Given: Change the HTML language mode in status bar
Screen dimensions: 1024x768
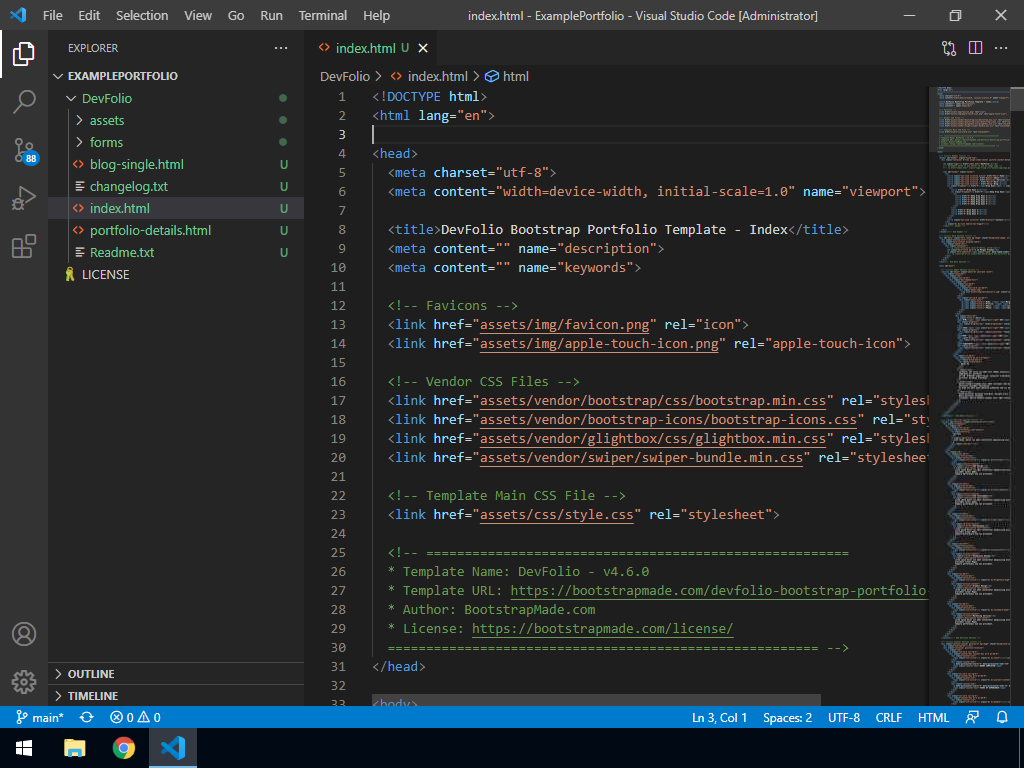Looking at the screenshot, I should 933,717.
